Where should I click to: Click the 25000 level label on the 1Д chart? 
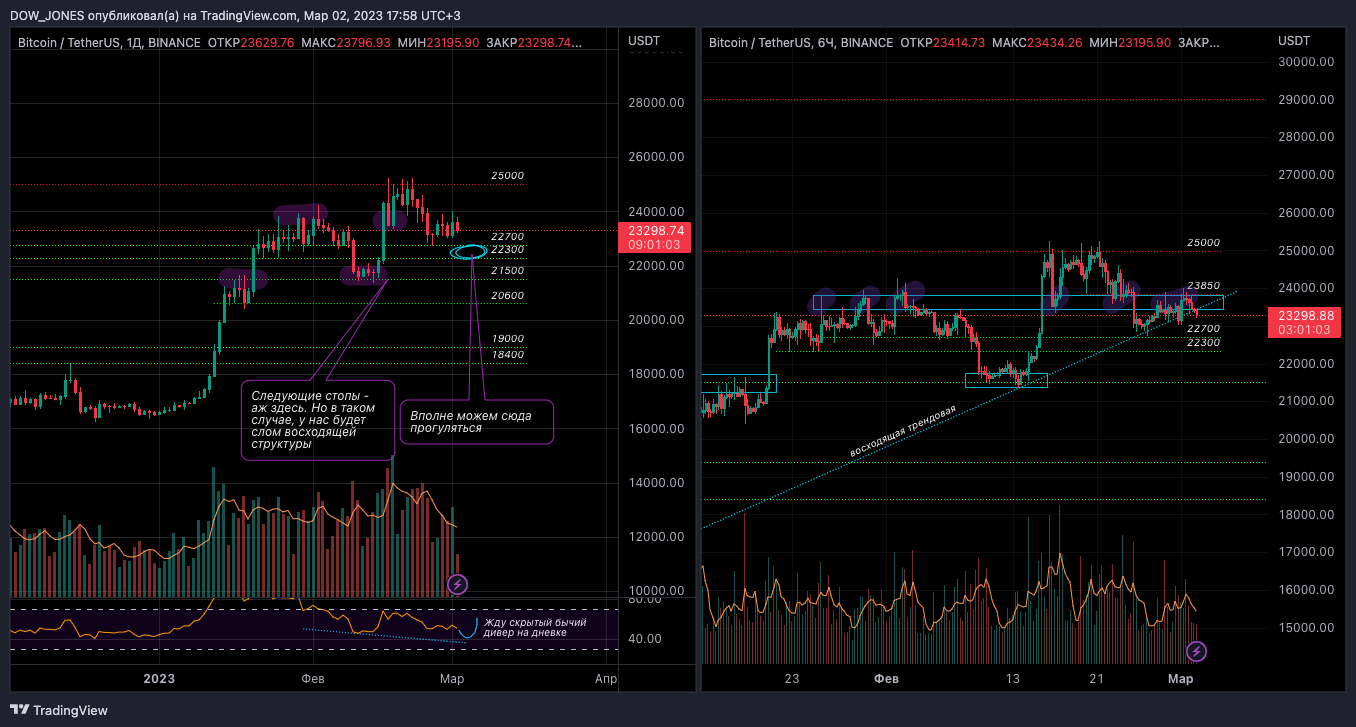[x=507, y=176]
